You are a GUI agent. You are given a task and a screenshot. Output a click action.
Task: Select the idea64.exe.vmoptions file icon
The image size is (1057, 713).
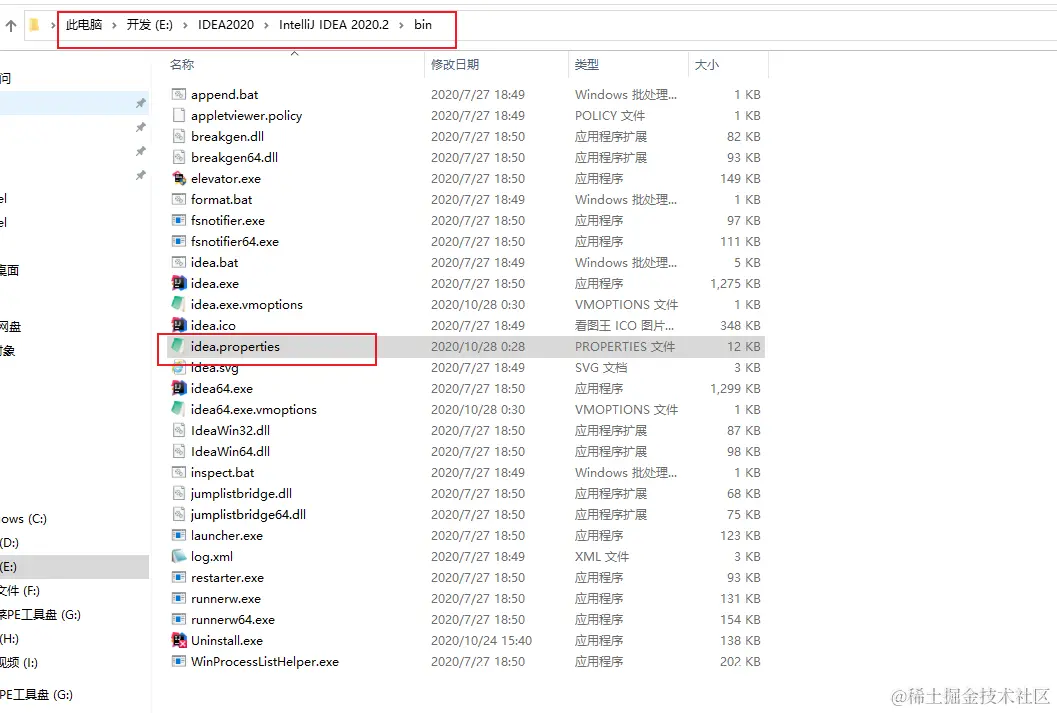tap(179, 409)
